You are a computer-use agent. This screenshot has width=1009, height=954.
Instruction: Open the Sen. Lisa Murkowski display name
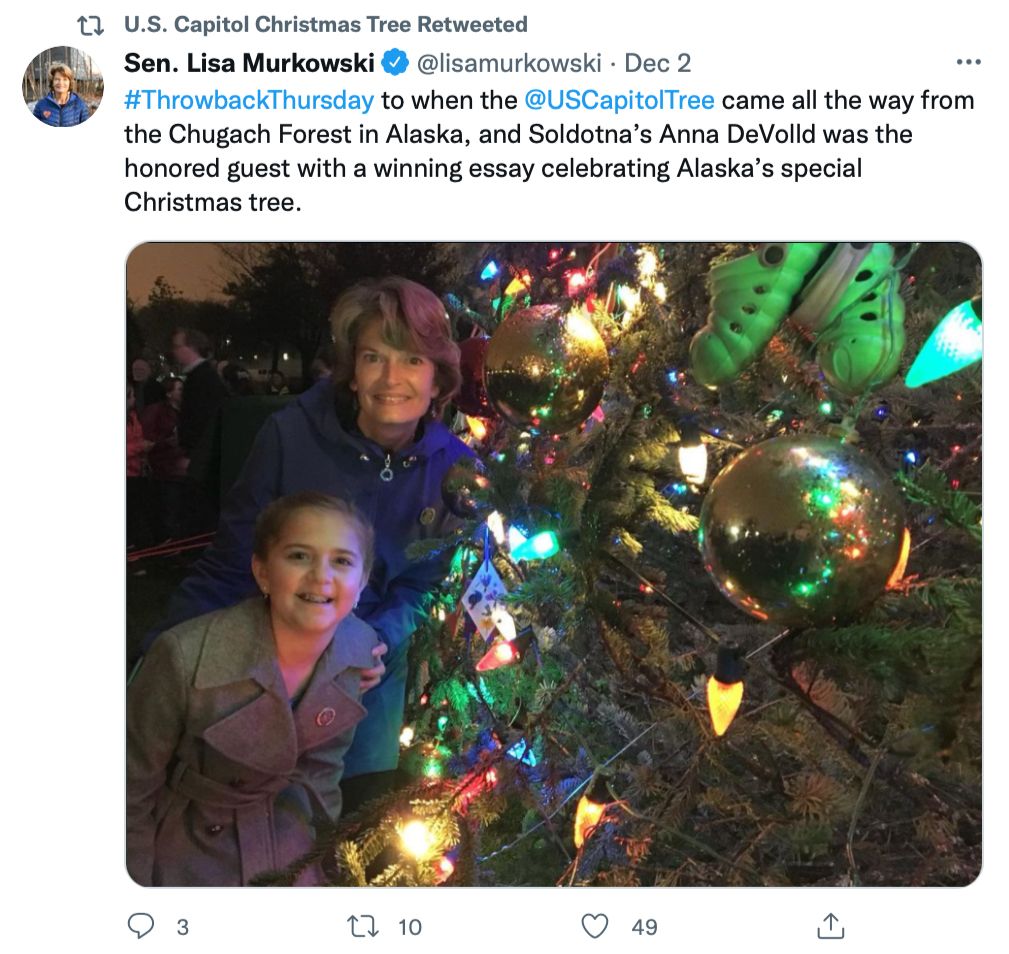point(249,63)
